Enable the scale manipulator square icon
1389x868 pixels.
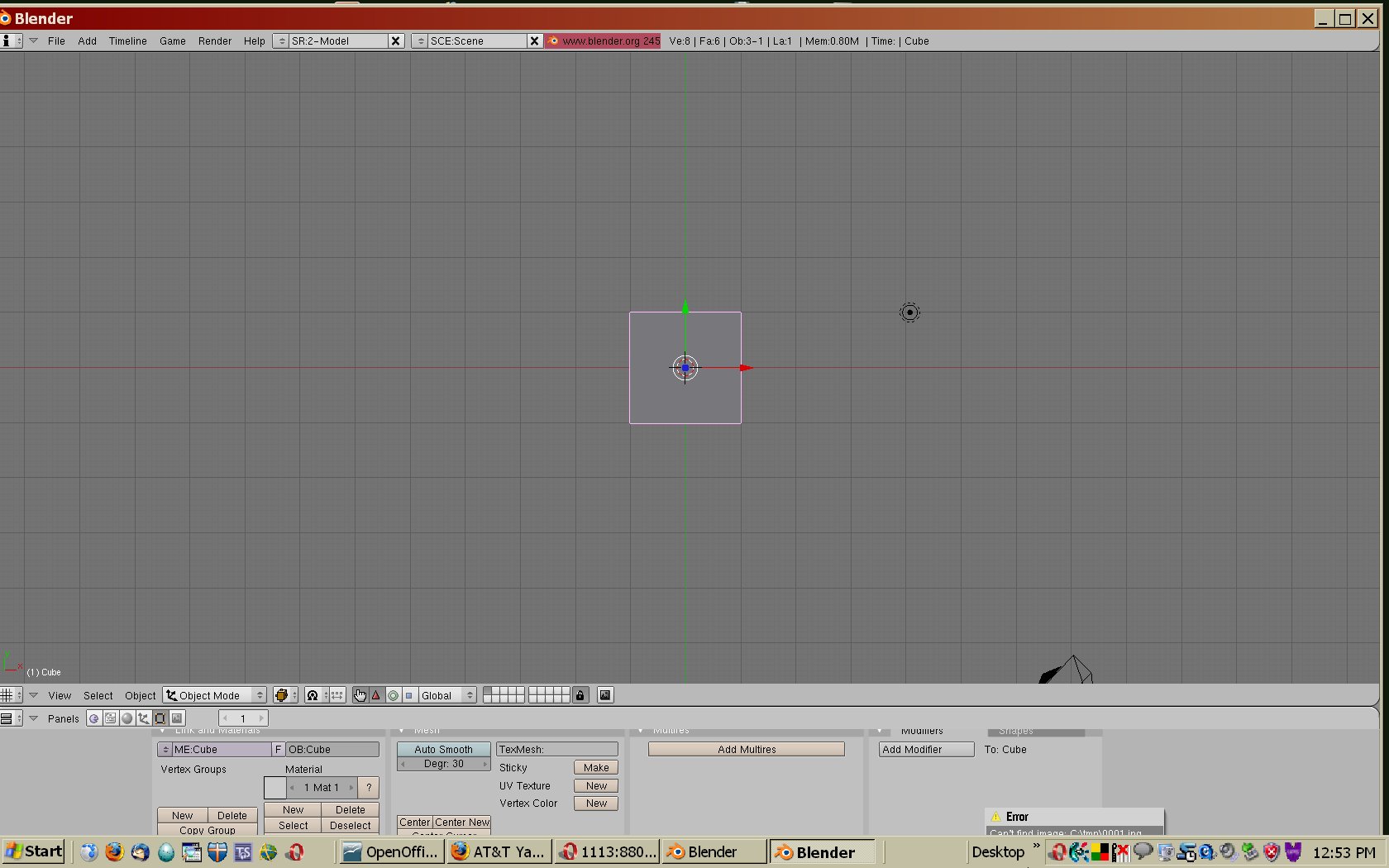pyautogui.click(x=409, y=695)
